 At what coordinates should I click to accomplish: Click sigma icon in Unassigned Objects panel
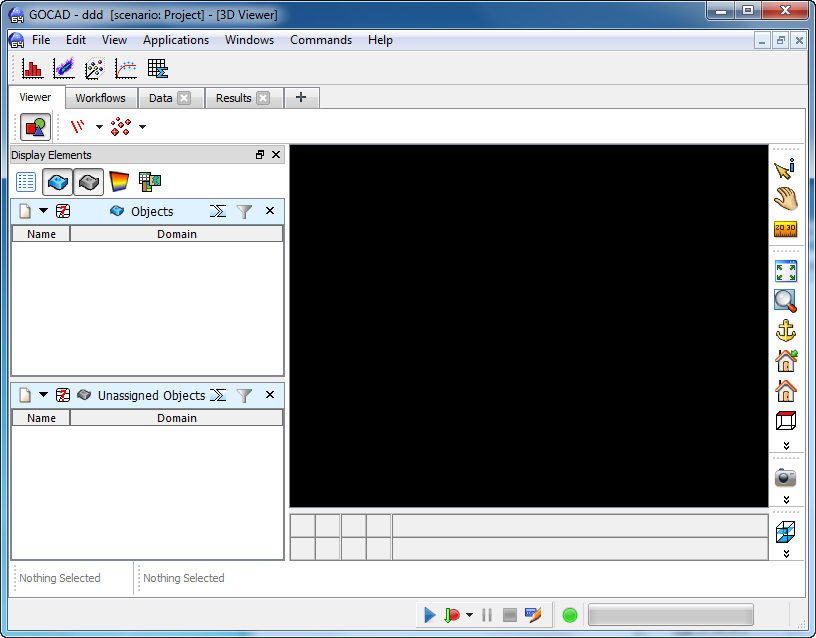pyautogui.click(x=218, y=395)
